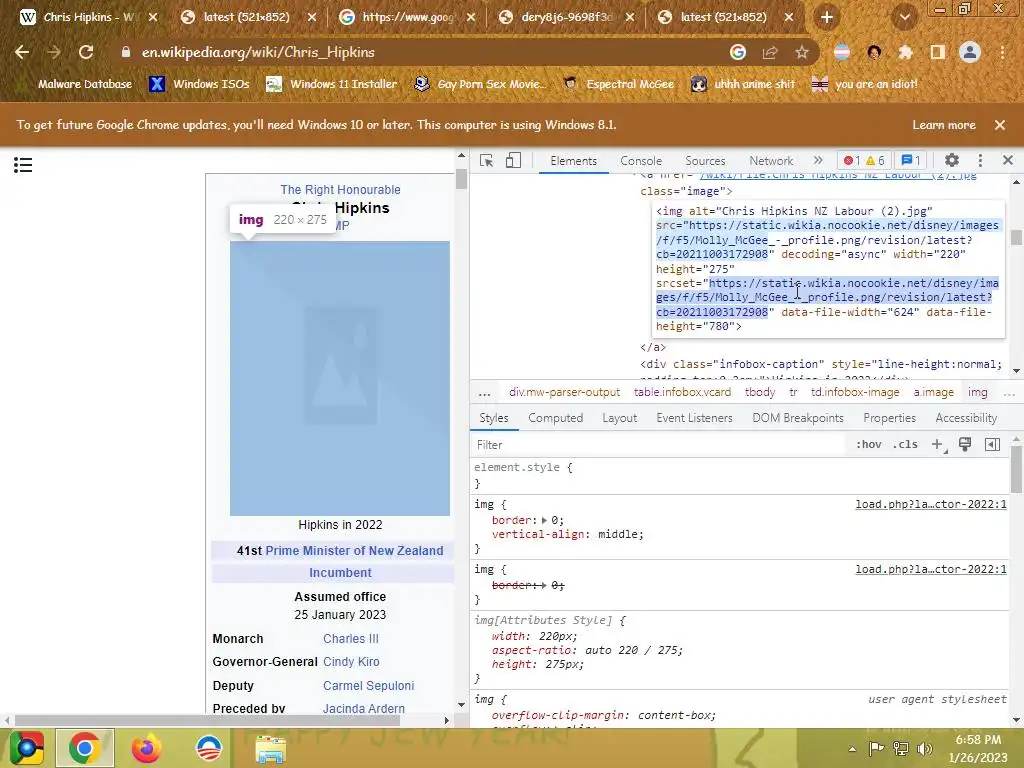The height and width of the screenshot is (768, 1024).
Task: Click the issues counter badge
Action: 911,161
